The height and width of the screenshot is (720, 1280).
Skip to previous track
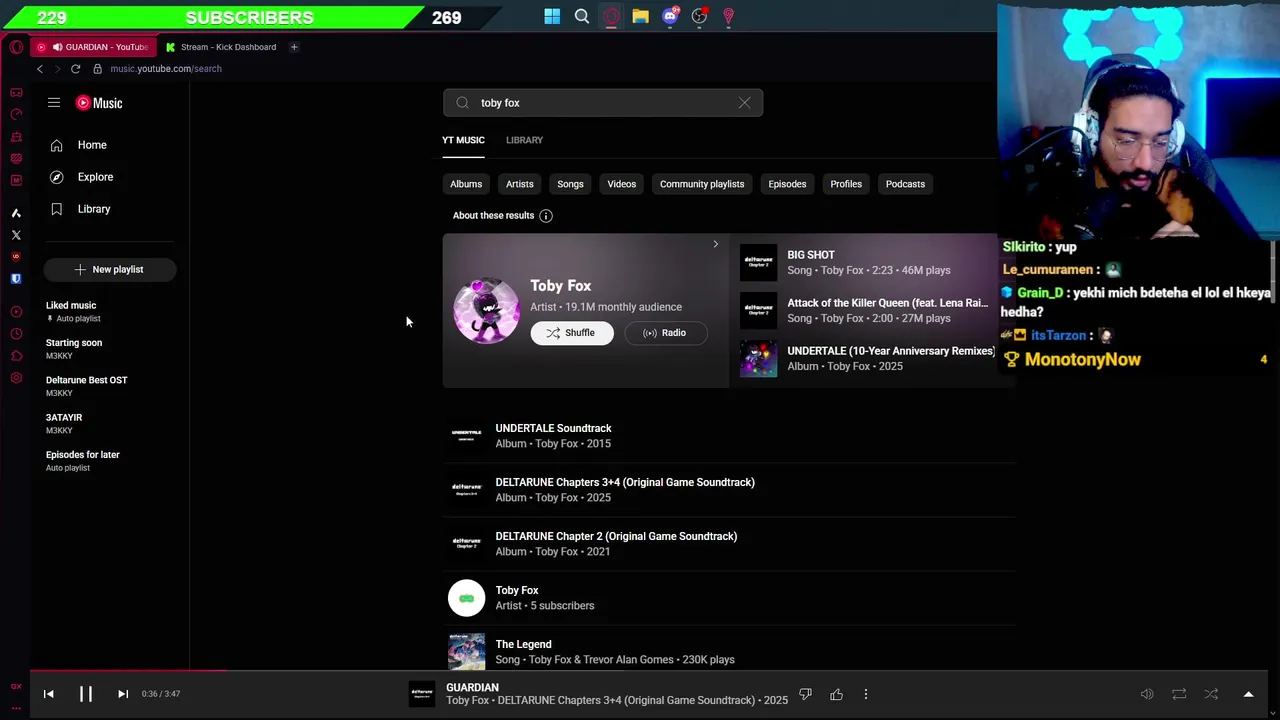tap(48, 694)
